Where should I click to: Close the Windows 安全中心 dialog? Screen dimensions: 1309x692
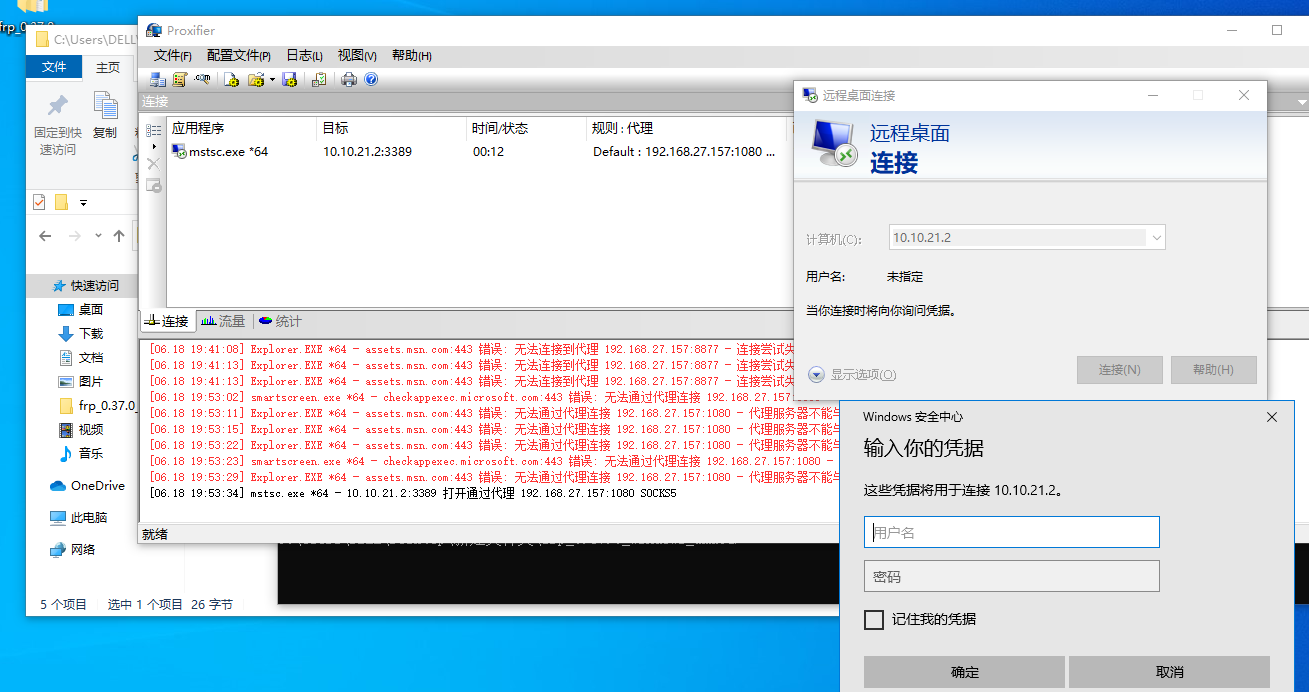1272,417
